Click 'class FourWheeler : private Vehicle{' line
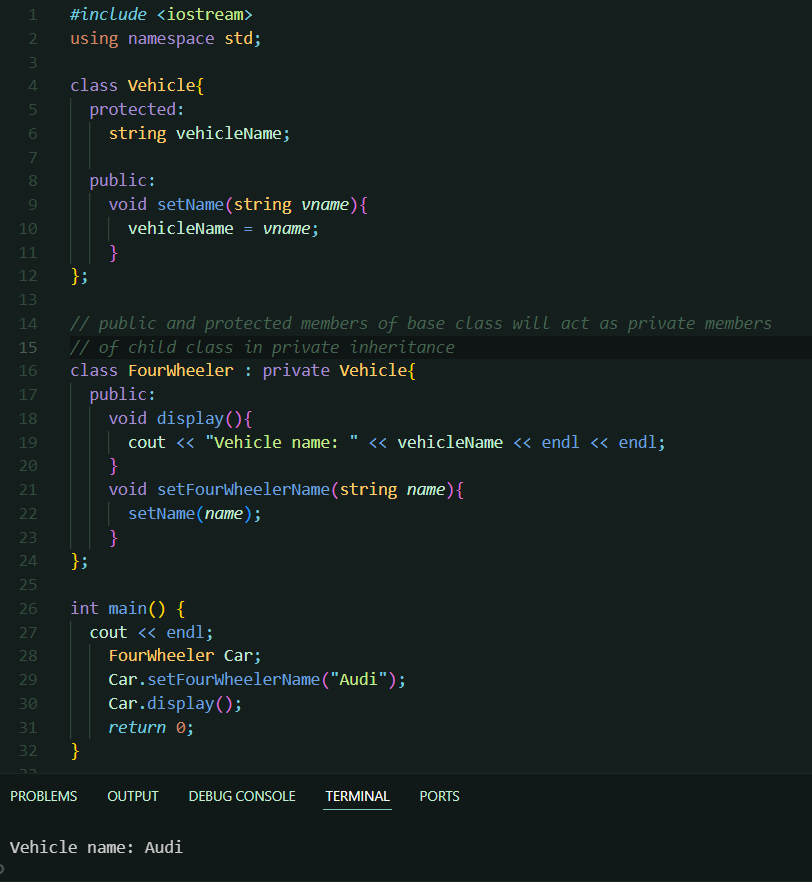This screenshot has width=812, height=882. 242,371
